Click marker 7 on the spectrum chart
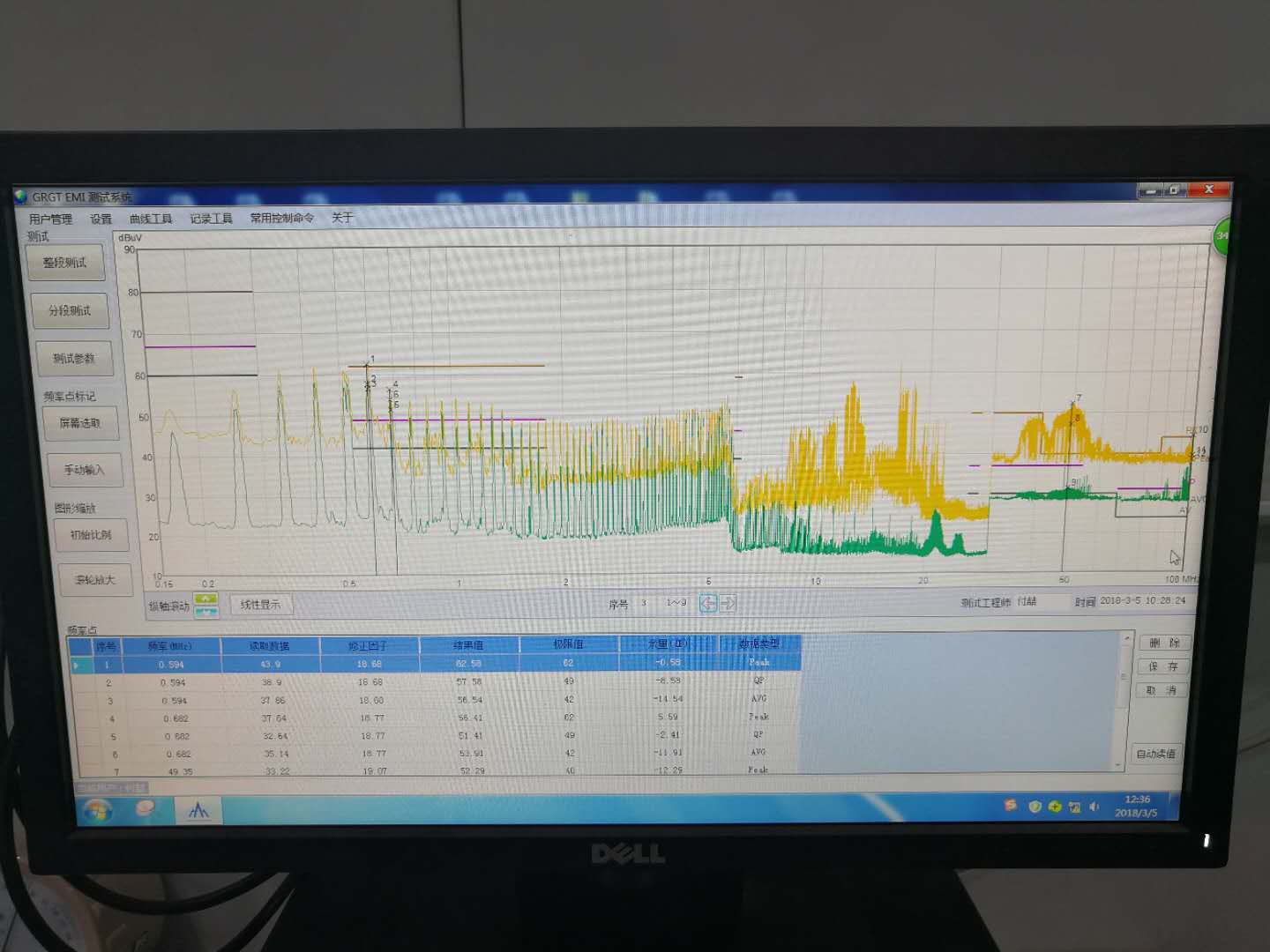The height and width of the screenshot is (952, 1270). (1078, 398)
